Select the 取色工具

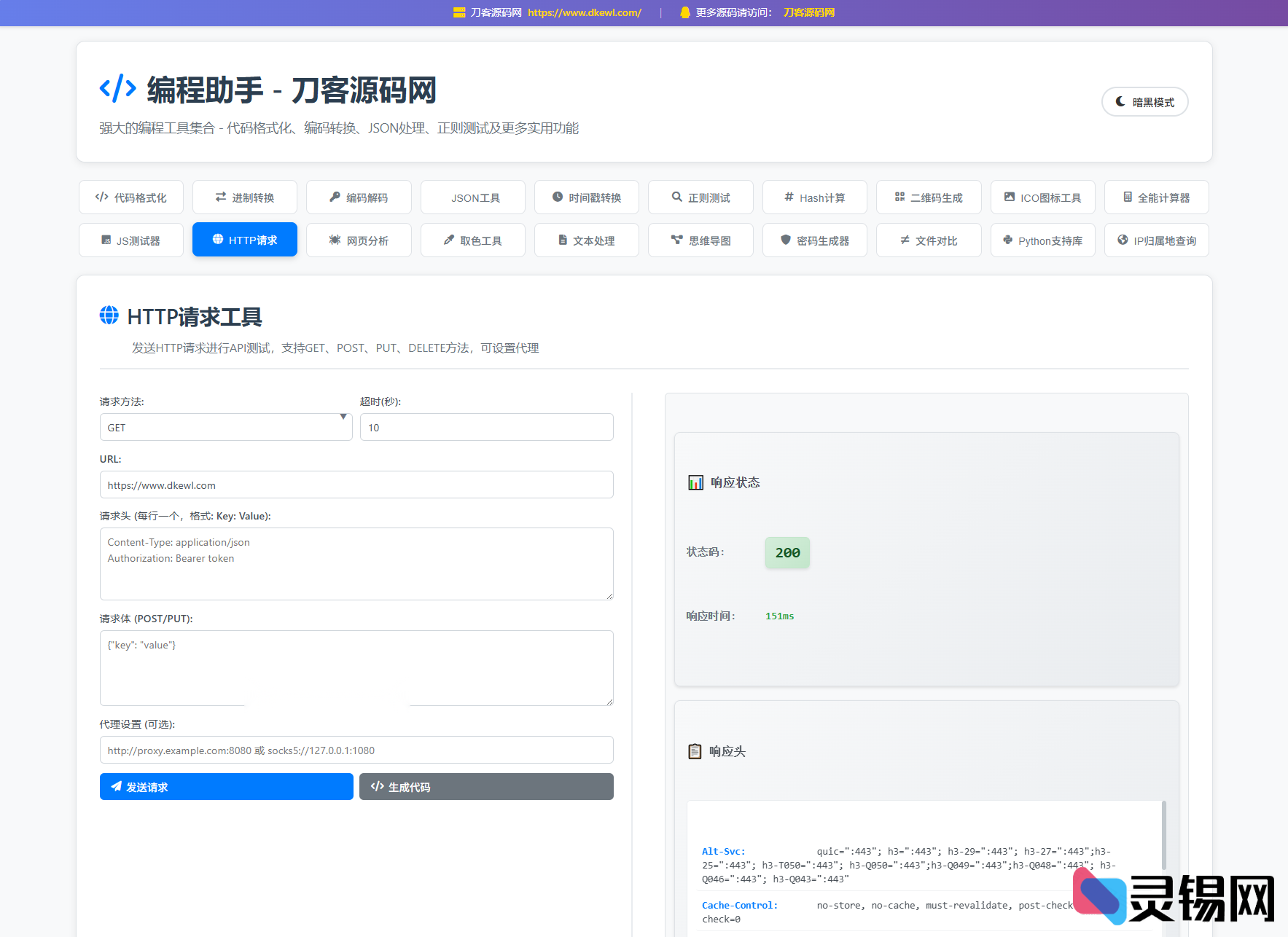[472, 240]
